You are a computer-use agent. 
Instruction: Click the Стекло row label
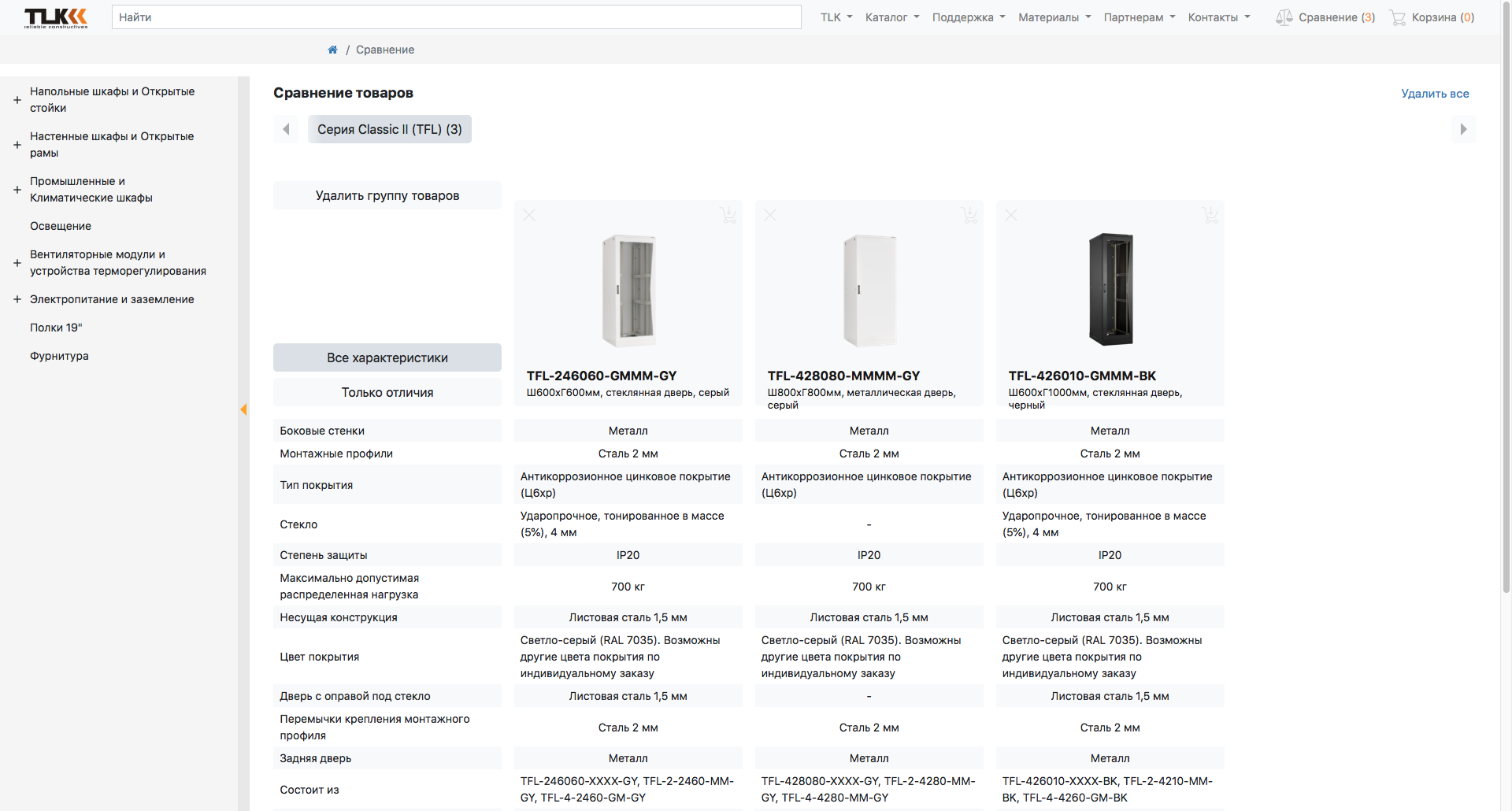coord(298,524)
